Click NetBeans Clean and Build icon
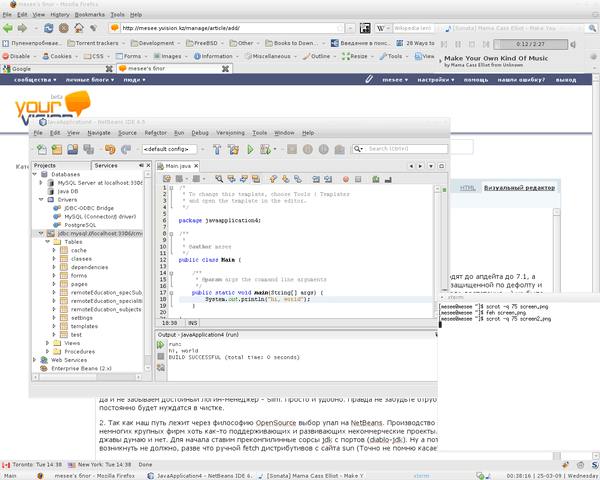Image resolution: width=600 pixels, height=480 pixels. pyautogui.click(x=233, y=149)
